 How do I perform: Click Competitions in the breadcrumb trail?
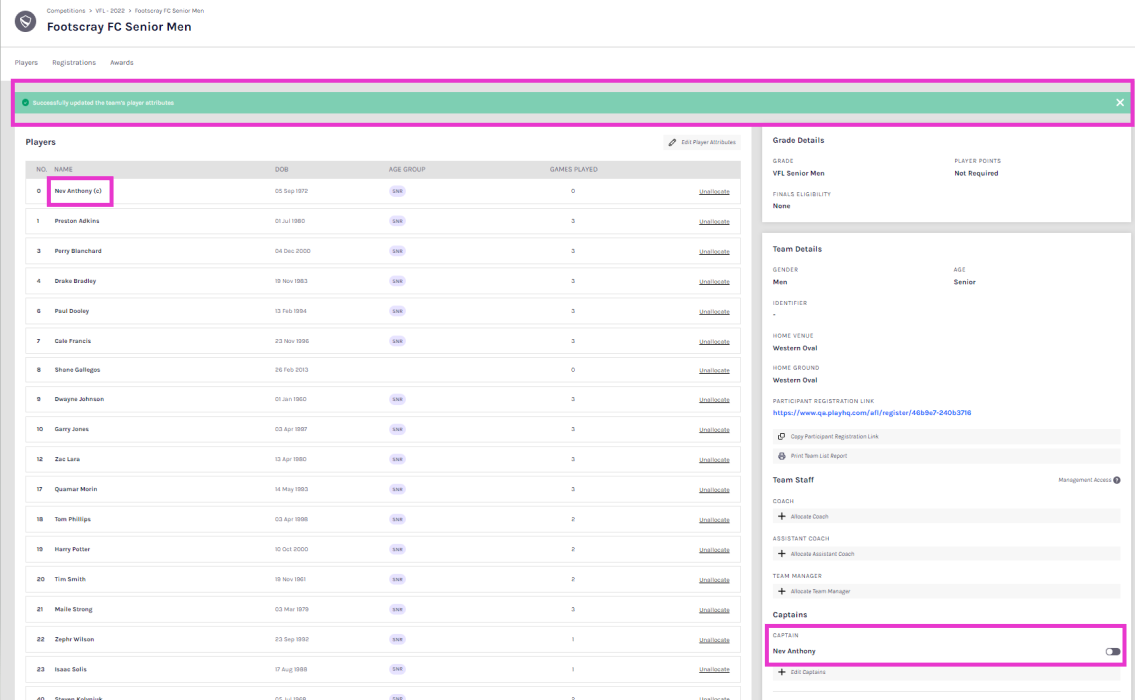click(66, 10)
